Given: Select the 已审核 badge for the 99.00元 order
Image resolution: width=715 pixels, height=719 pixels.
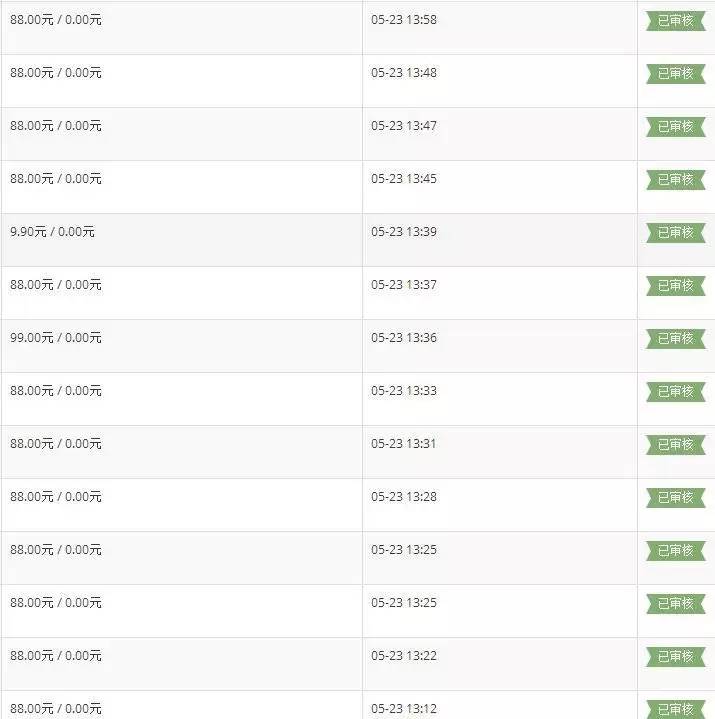Looking at the screenshot, I should [x=675, y=339].
